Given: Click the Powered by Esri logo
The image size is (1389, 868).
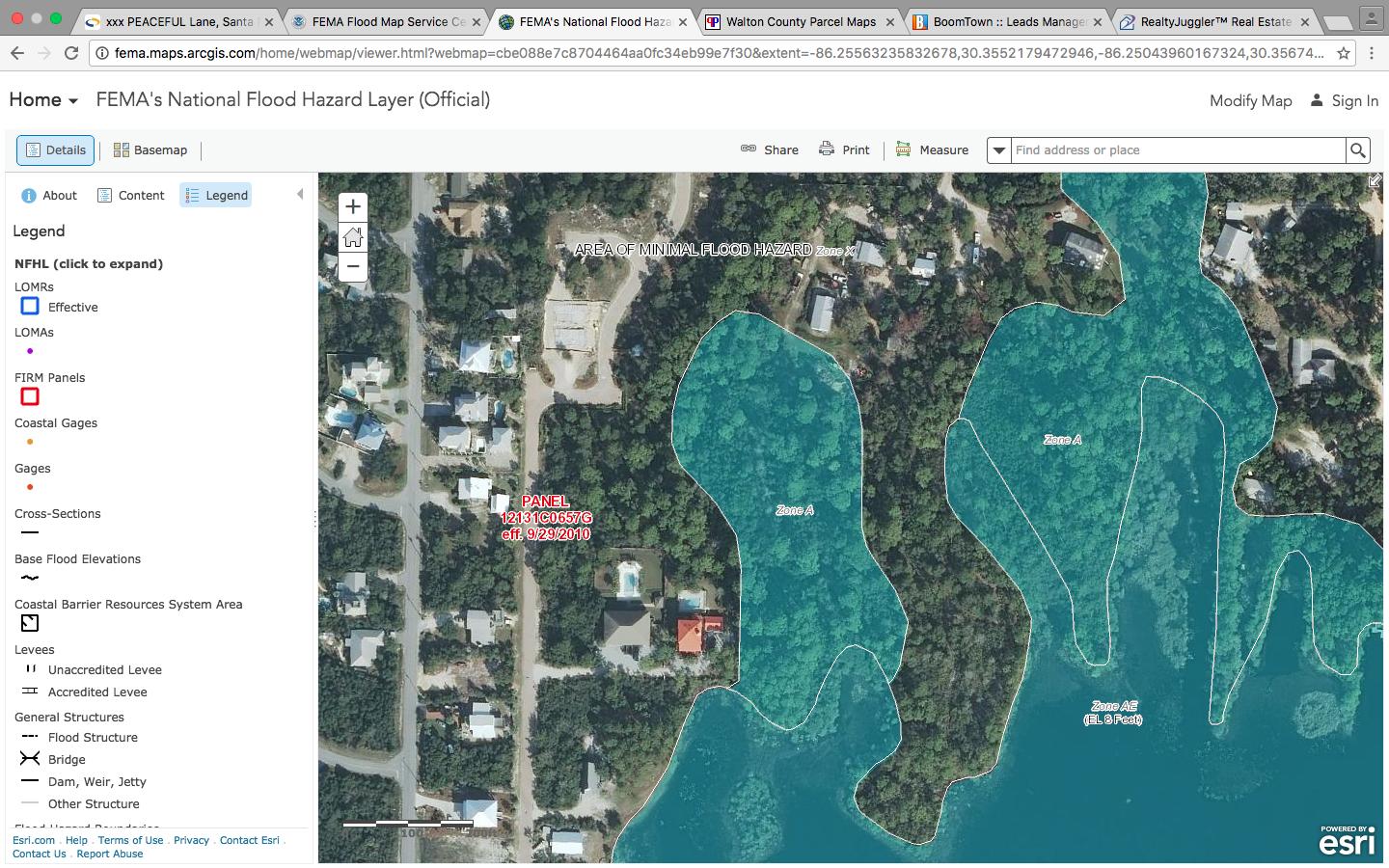Looking at the screenshot, I should (x=1348, y=839).
